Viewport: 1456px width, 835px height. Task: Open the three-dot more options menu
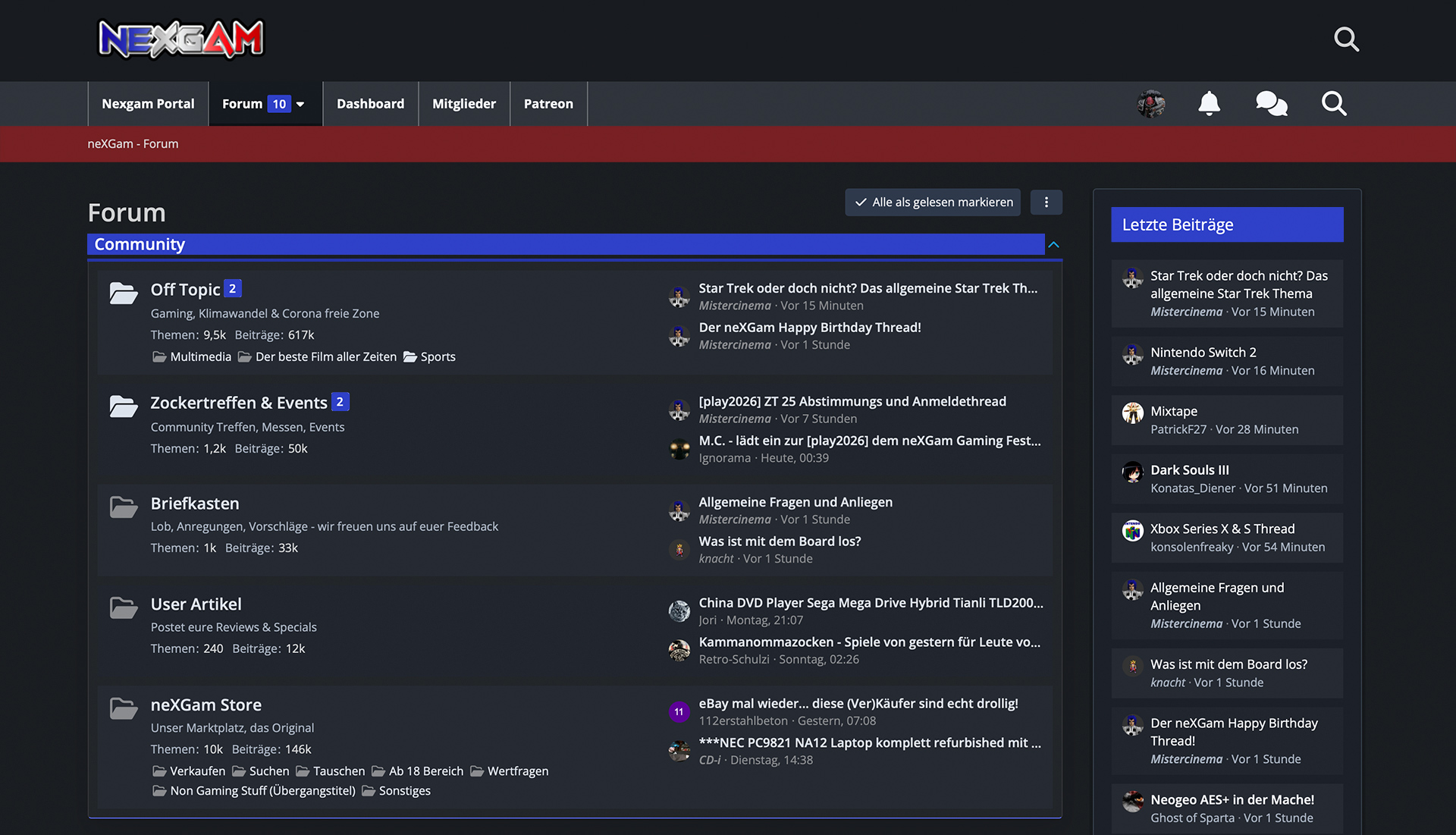1046,202
